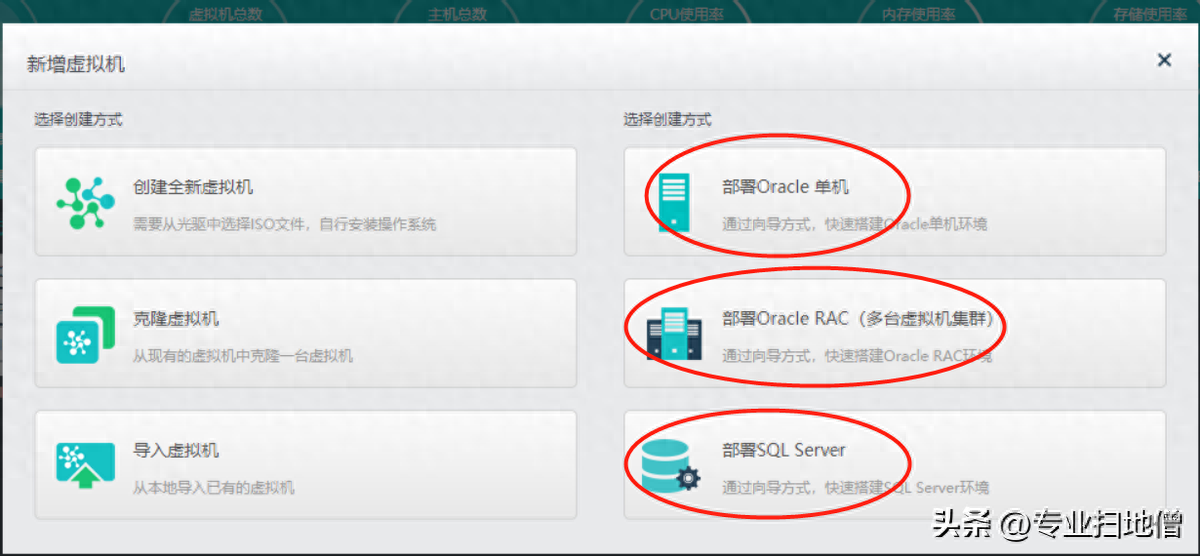Select 部署Oracle 单机 deployment title
The image size is (1200, 556).
[x=785, y=187]
